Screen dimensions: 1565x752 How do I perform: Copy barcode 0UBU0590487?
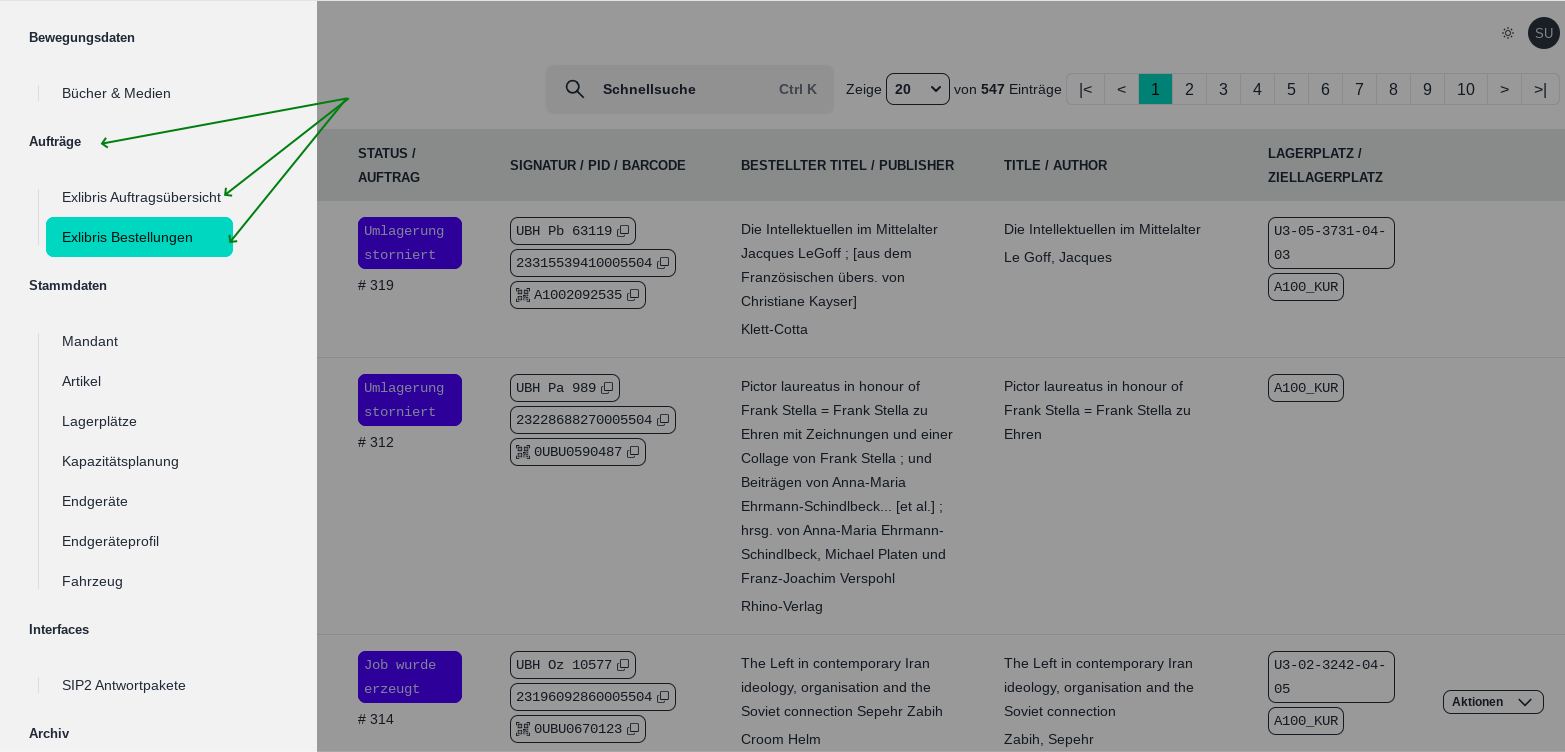pyautogui.click(x=633, y=452)
